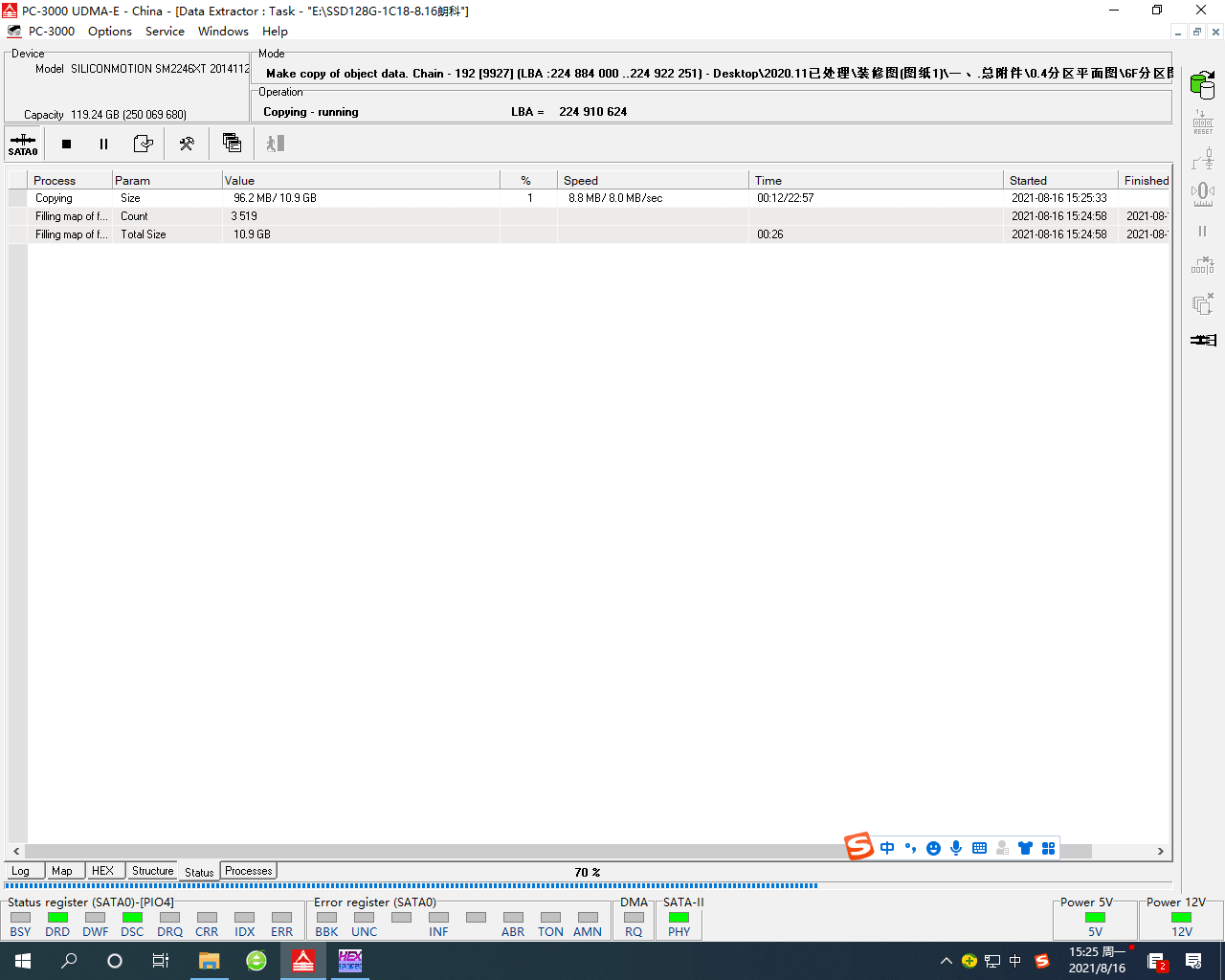Click the green DRD status indicator
This screenshot has height=980, width=1225.
click(57, 917)
